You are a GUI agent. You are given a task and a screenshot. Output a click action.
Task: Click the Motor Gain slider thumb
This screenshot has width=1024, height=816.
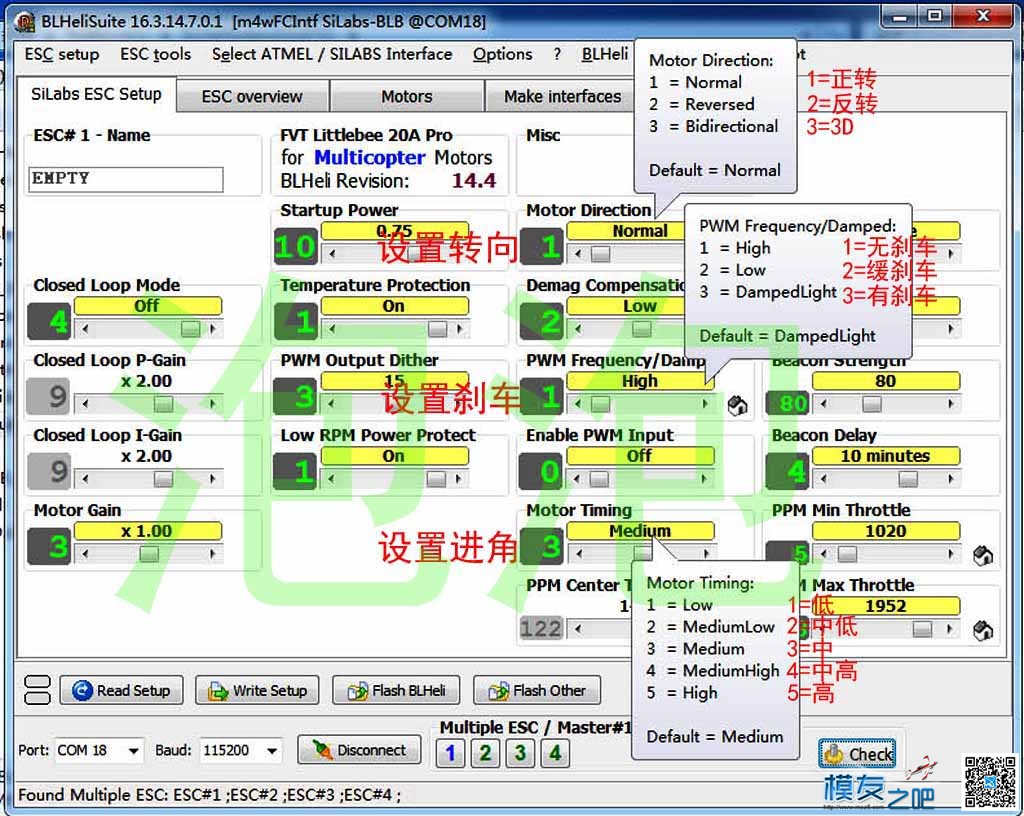(149, 554)
